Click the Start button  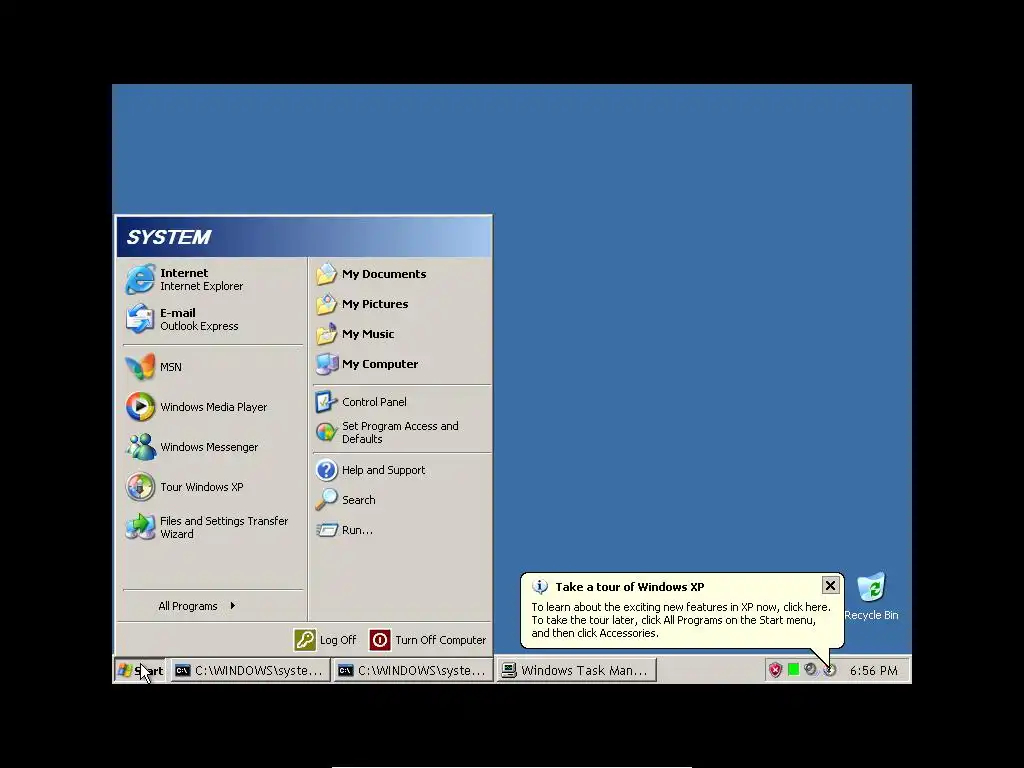140,670
